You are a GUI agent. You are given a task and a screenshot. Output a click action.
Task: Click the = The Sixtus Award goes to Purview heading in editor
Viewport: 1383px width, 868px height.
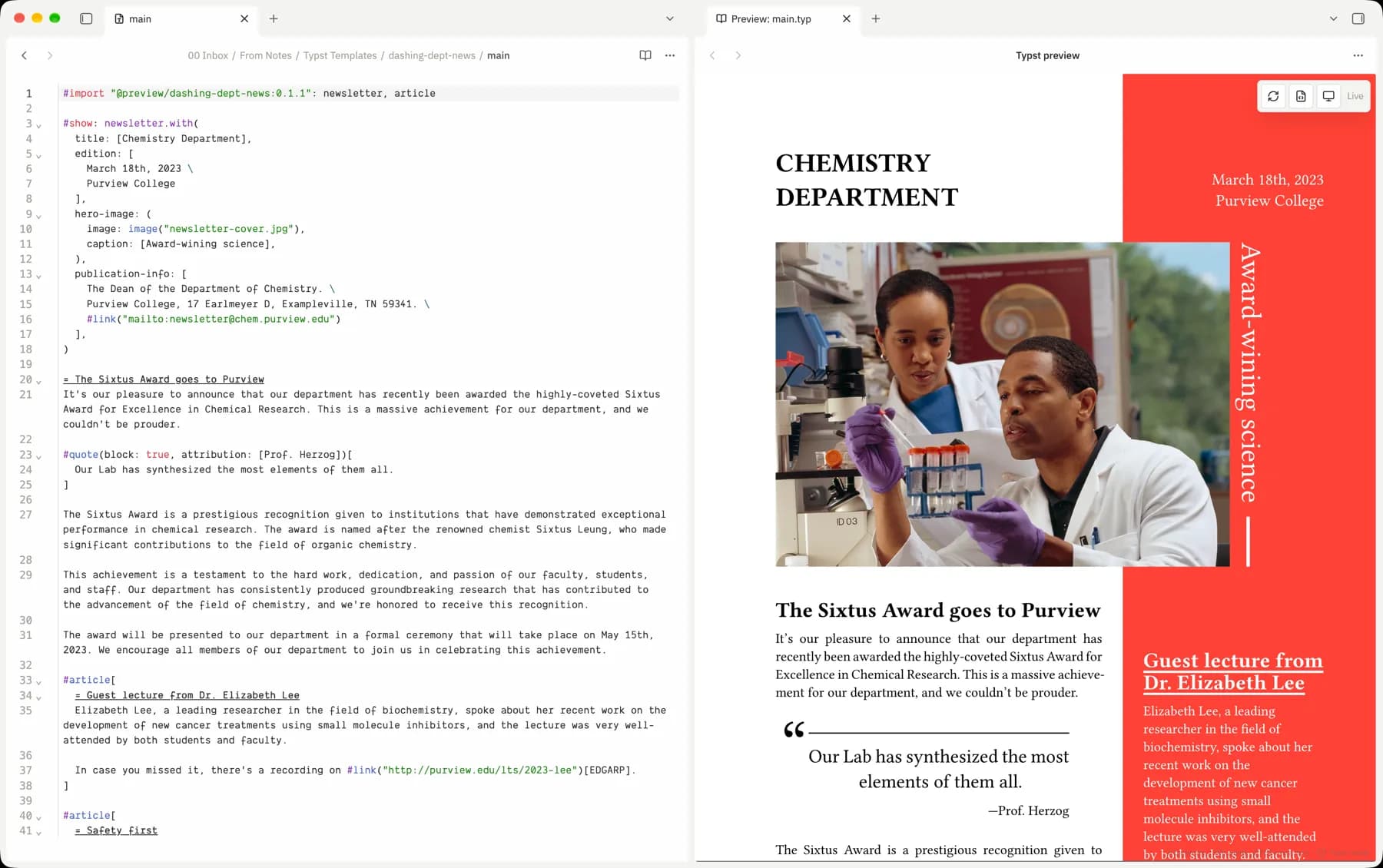tap(164, 379)
